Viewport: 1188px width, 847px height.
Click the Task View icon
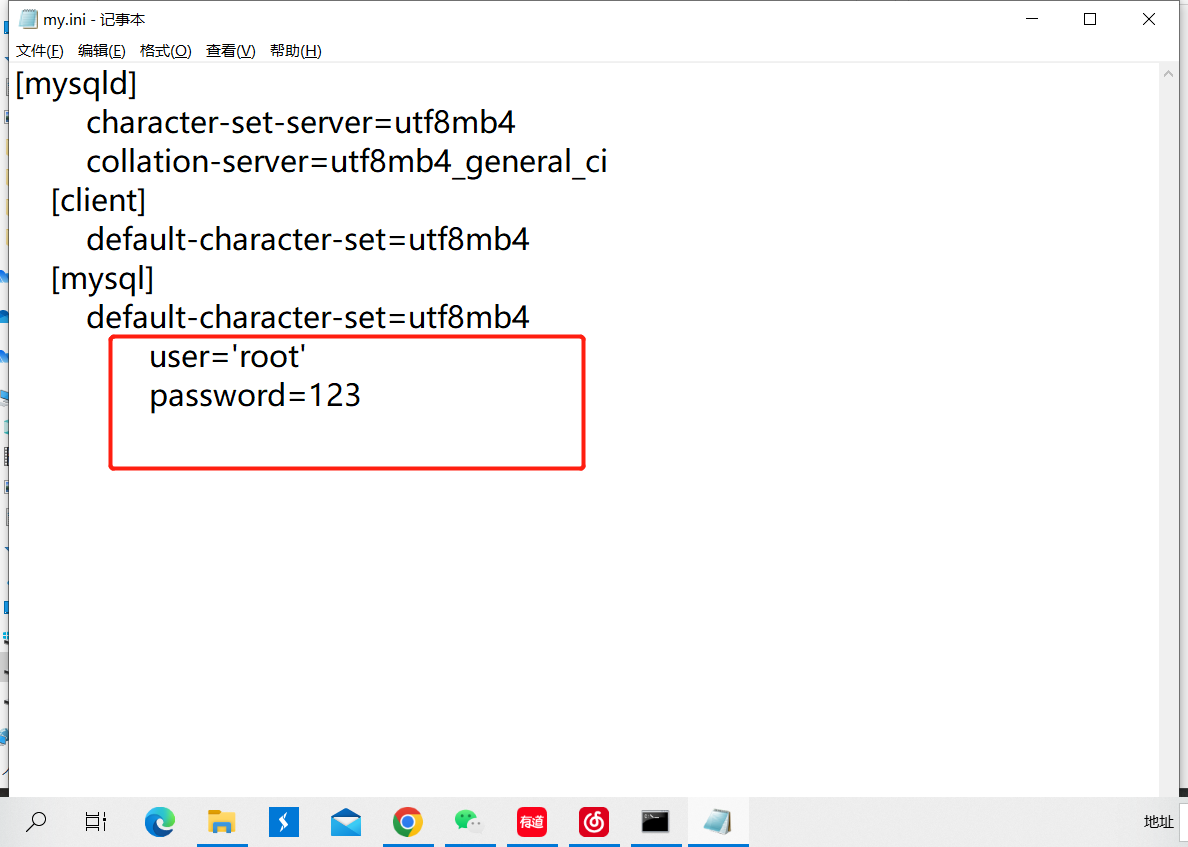pyautogui.click(x=96, y=822)
